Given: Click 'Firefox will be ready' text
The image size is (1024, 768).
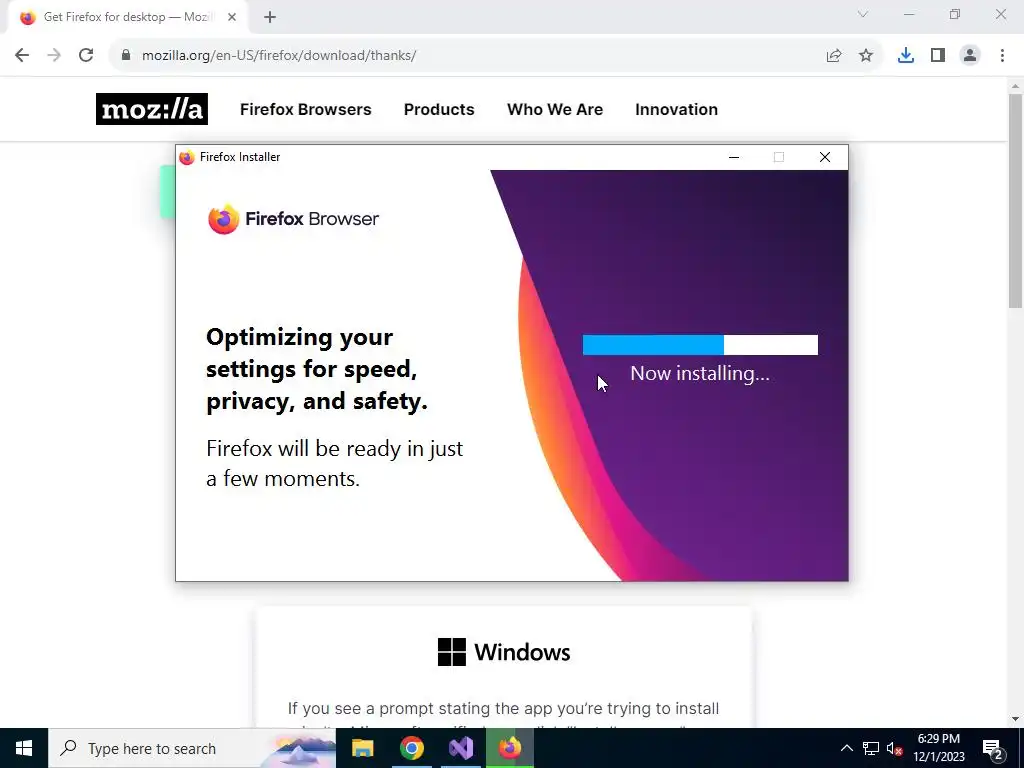Looking at the screenshot, I should click(x=334, y=464).
